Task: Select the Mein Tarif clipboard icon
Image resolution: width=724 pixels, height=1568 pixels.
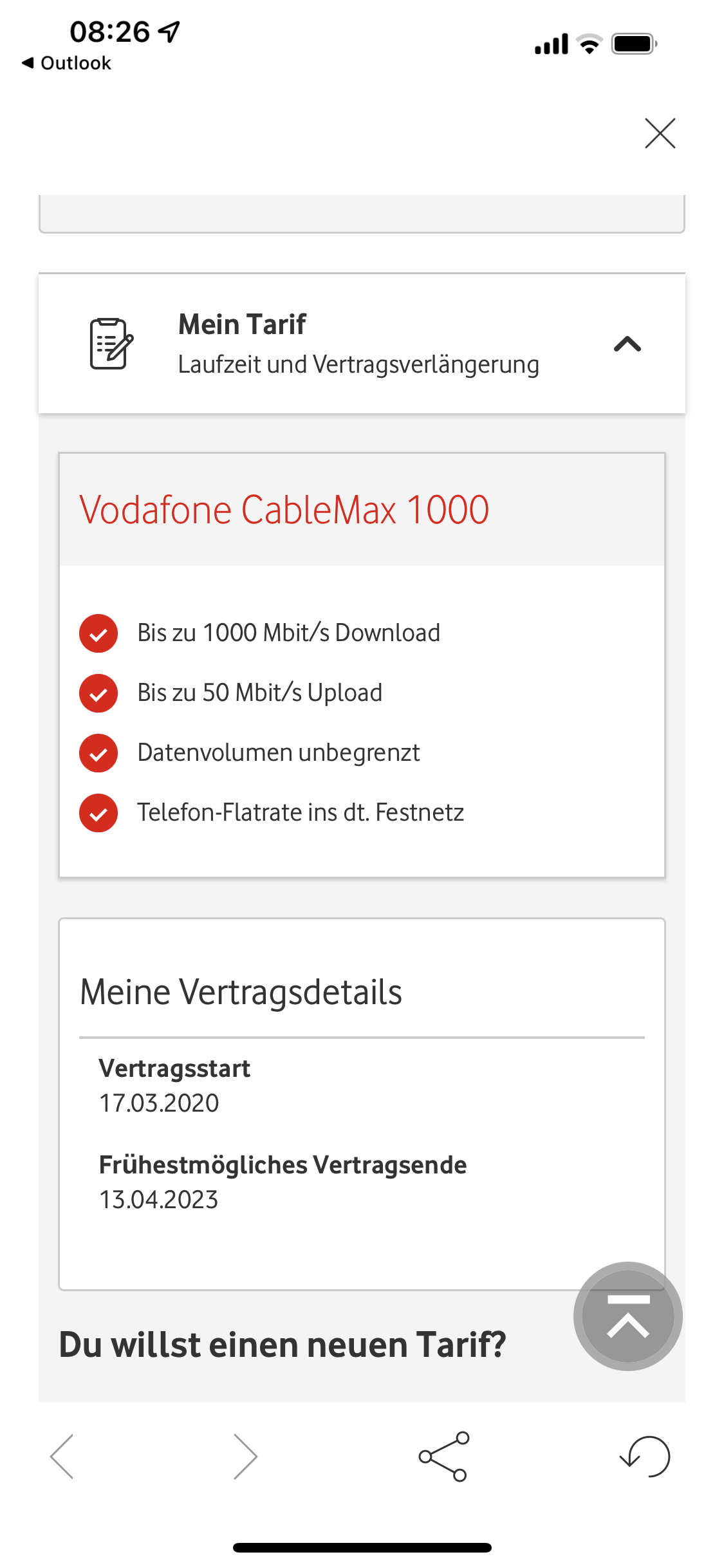Action: pos(111,344)
